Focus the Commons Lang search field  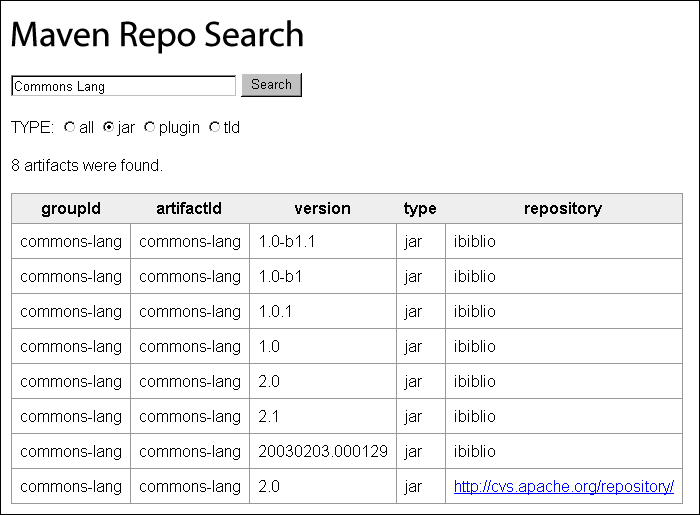pos(123,86)
